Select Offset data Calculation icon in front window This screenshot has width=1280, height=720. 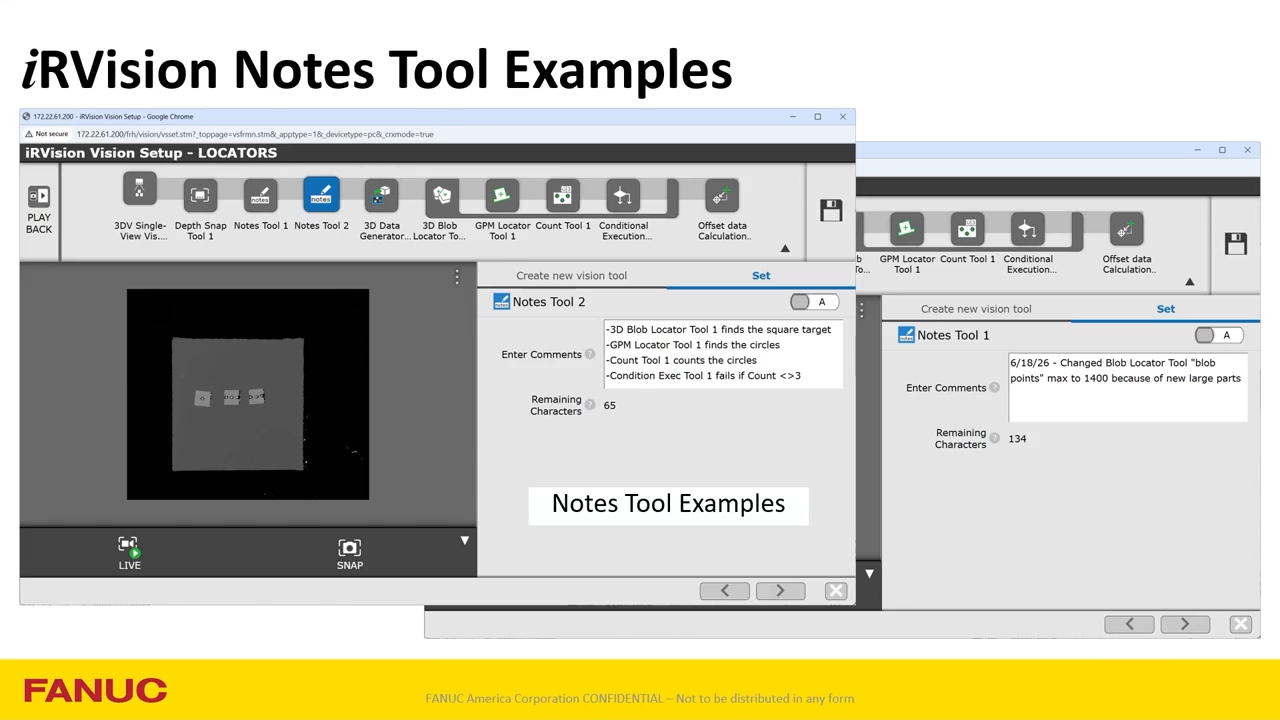pyautogui.click(x=721, y=195)
